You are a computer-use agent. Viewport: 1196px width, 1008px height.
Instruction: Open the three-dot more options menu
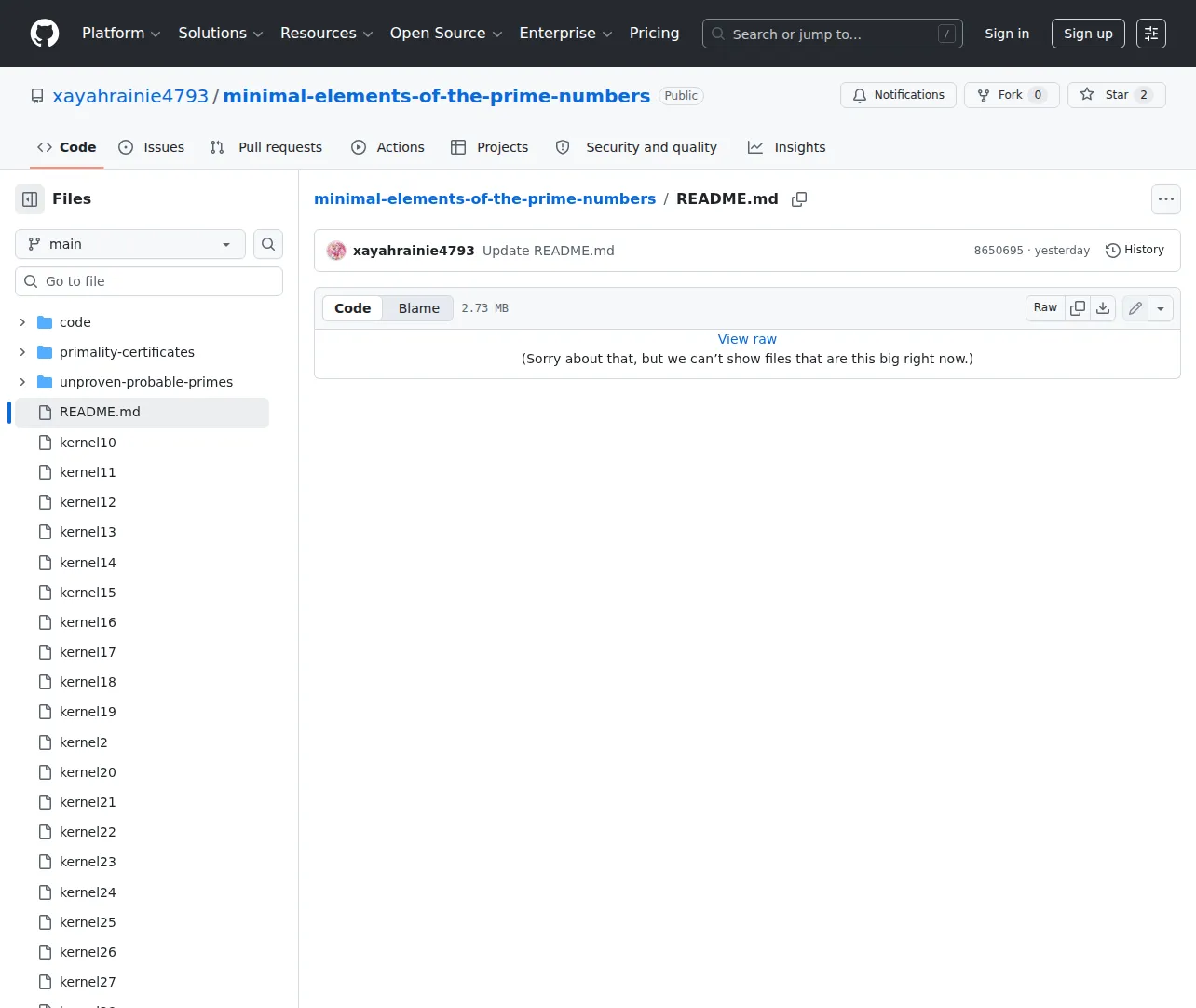tap(1166, 199)
